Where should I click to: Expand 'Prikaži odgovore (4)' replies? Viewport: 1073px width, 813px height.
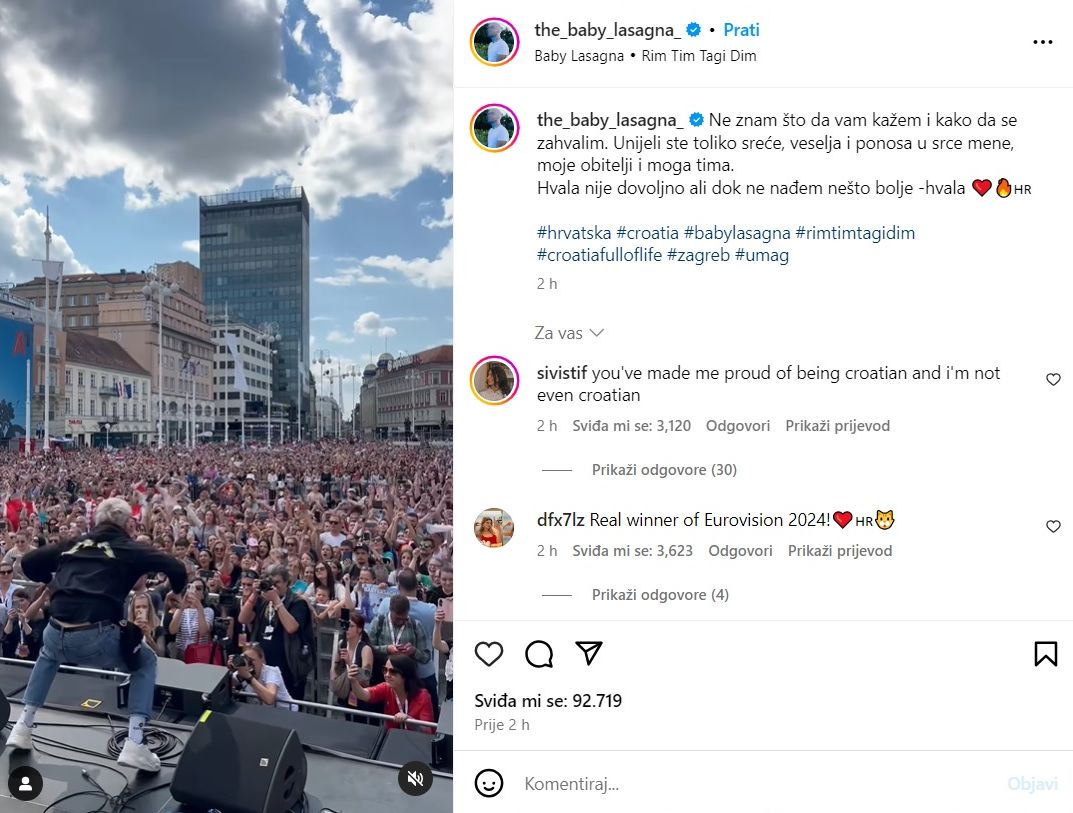[660, 595]
